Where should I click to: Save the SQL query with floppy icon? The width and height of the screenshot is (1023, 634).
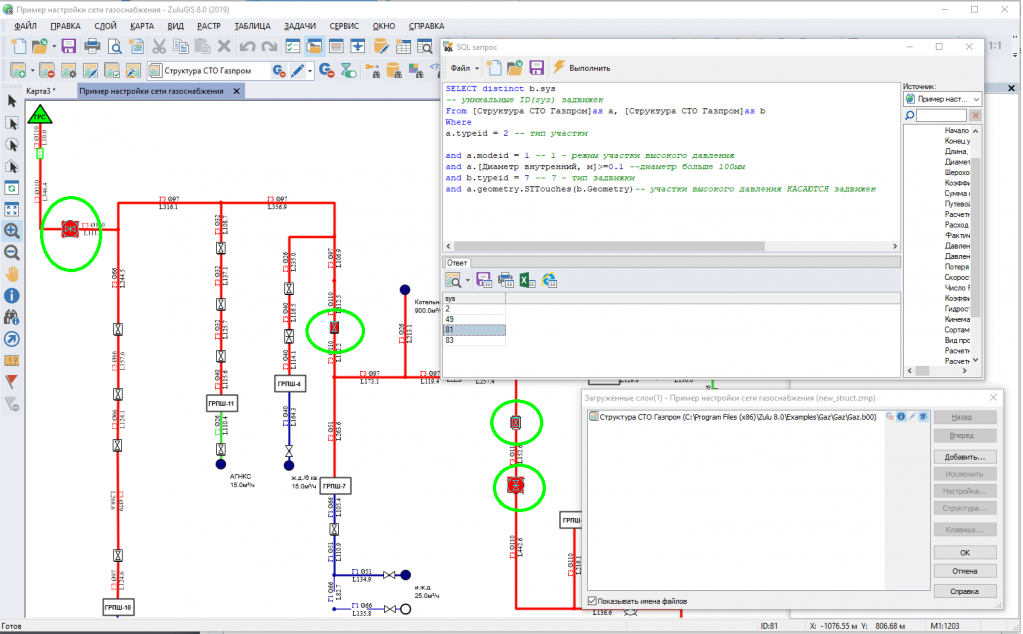click(536, 68)
